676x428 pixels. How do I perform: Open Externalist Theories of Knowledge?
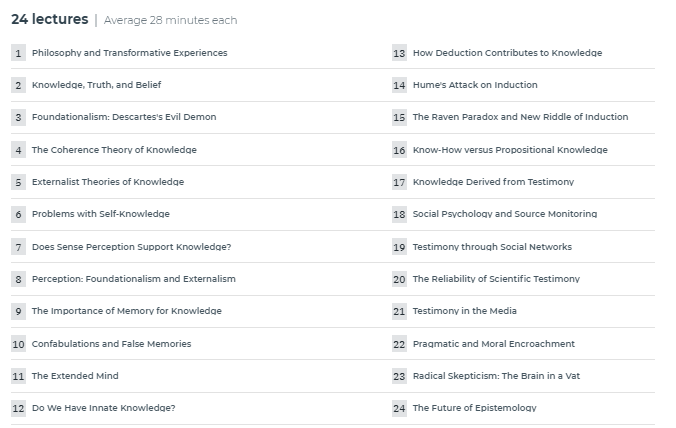[x=108, y=182]
